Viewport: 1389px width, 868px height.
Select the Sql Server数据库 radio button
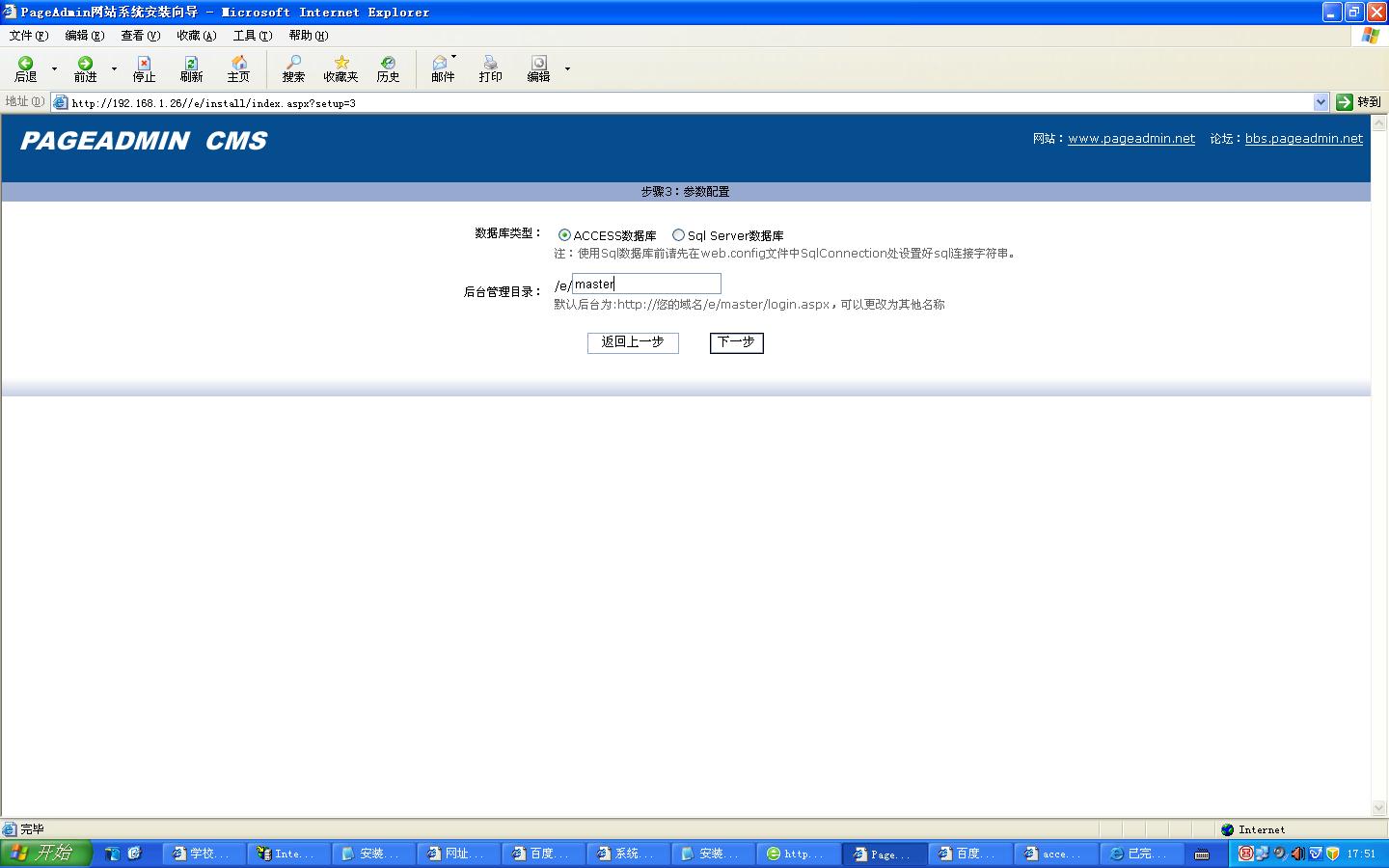(x=678, y=235)
